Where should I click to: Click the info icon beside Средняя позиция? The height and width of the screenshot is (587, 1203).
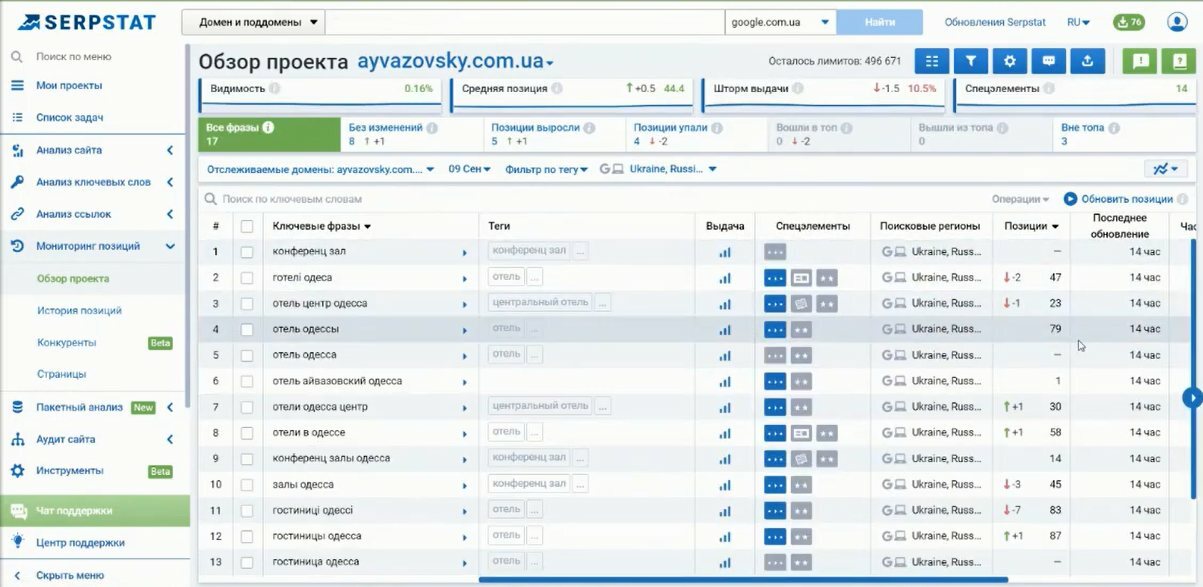point(558,89)
